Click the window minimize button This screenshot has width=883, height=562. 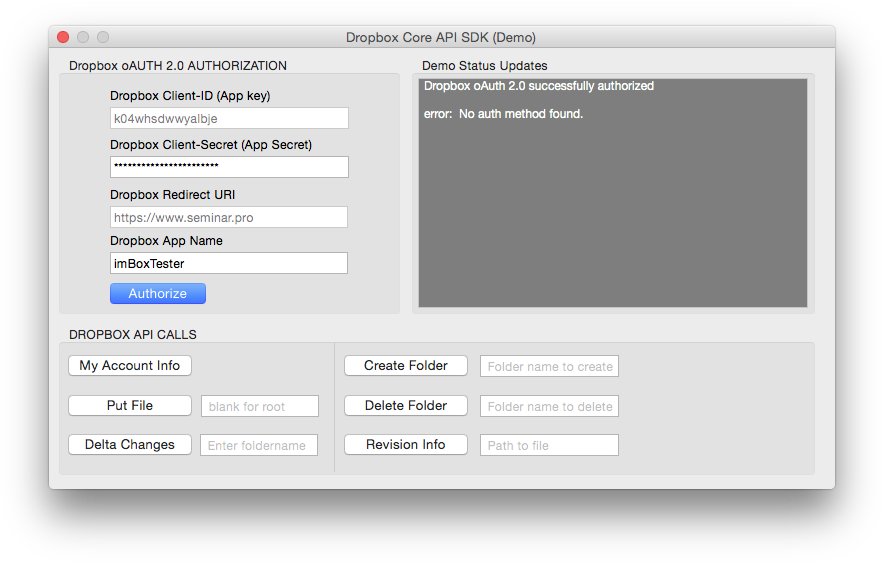pos(83,37)
